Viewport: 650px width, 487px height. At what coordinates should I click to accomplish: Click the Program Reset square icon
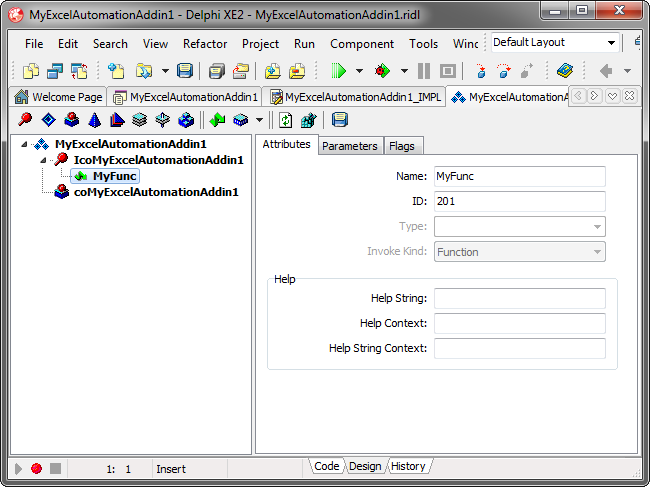(x=448, y=71)
